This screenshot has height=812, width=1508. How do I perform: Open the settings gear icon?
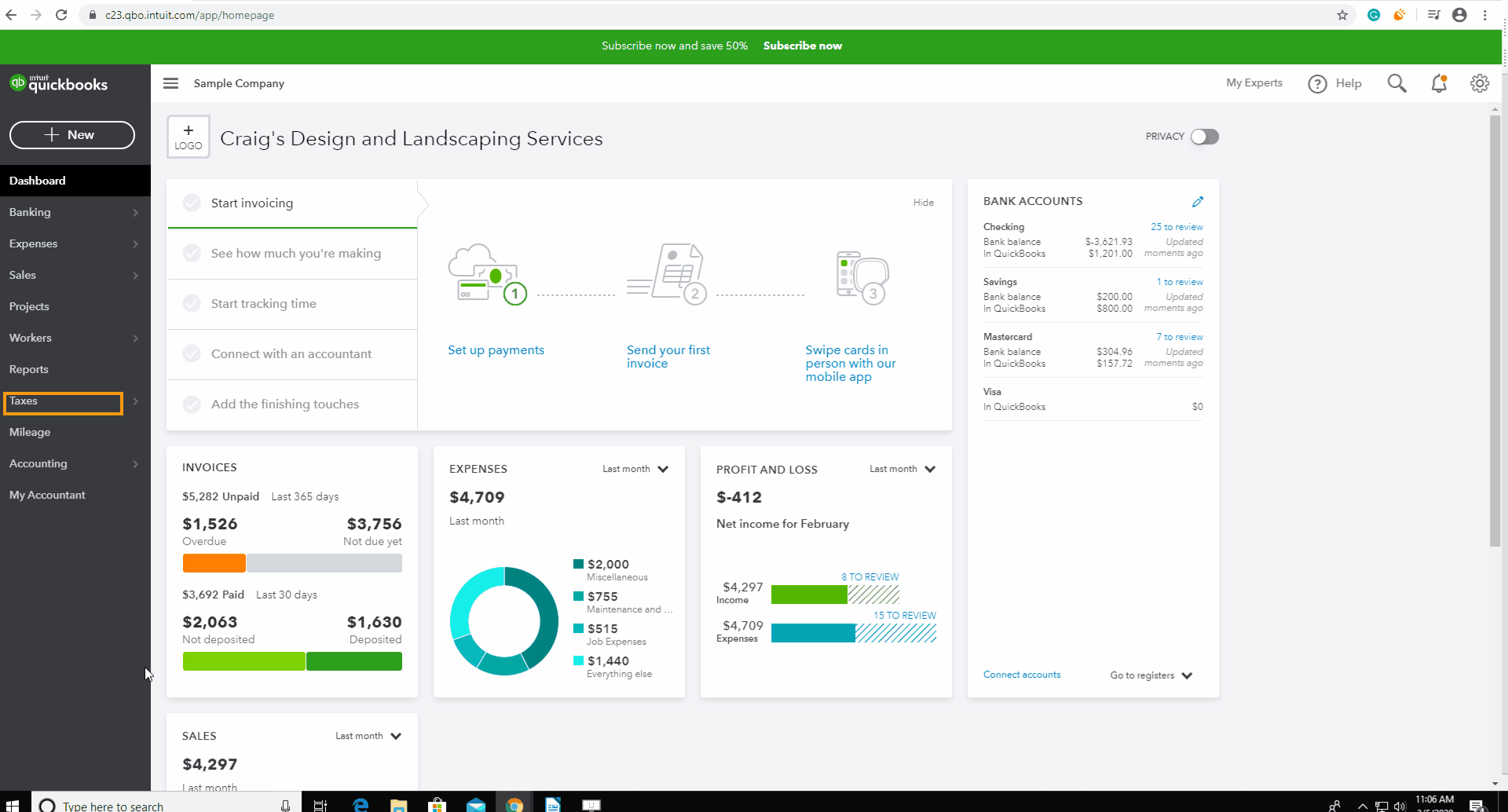pos(1480,83)
